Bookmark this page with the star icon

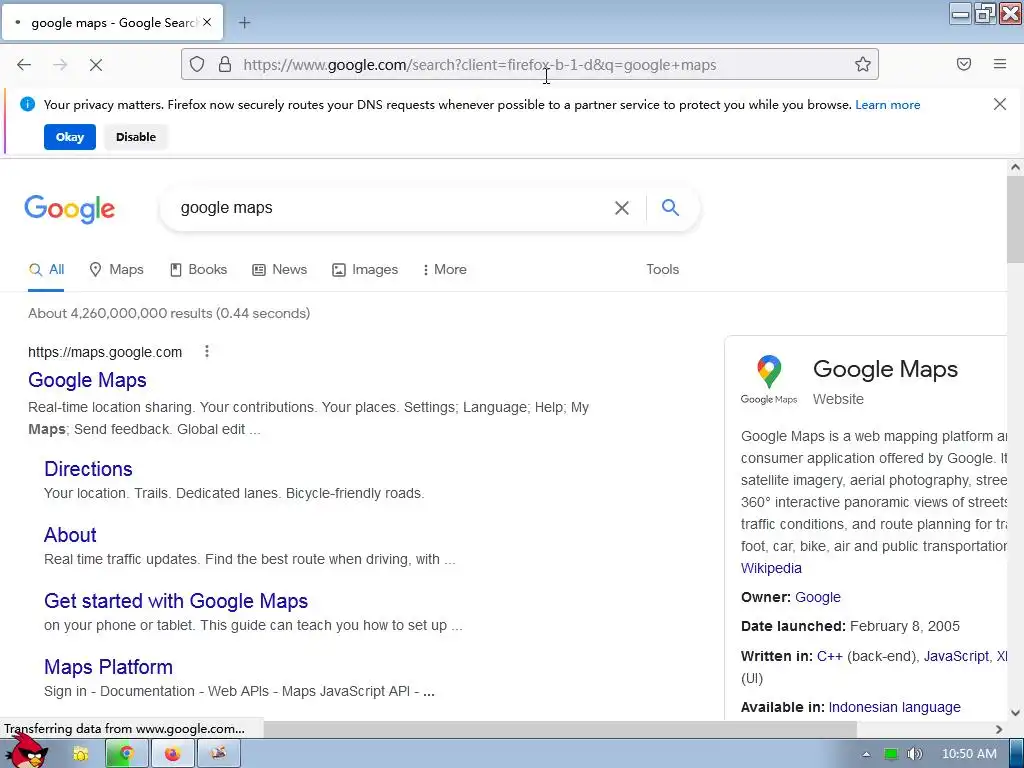863,64
